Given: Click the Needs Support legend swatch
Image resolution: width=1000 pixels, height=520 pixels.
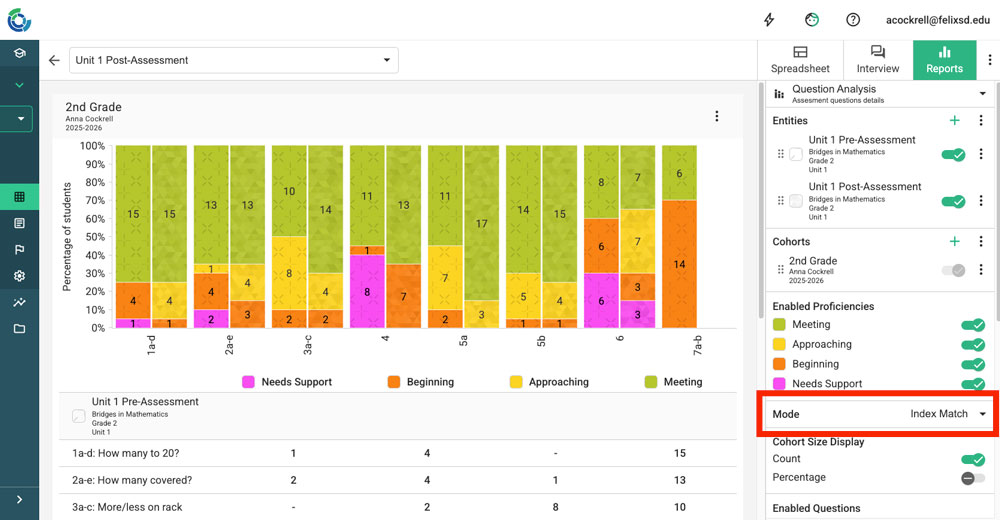Looking at the screenshot, I should click(250, 382).
